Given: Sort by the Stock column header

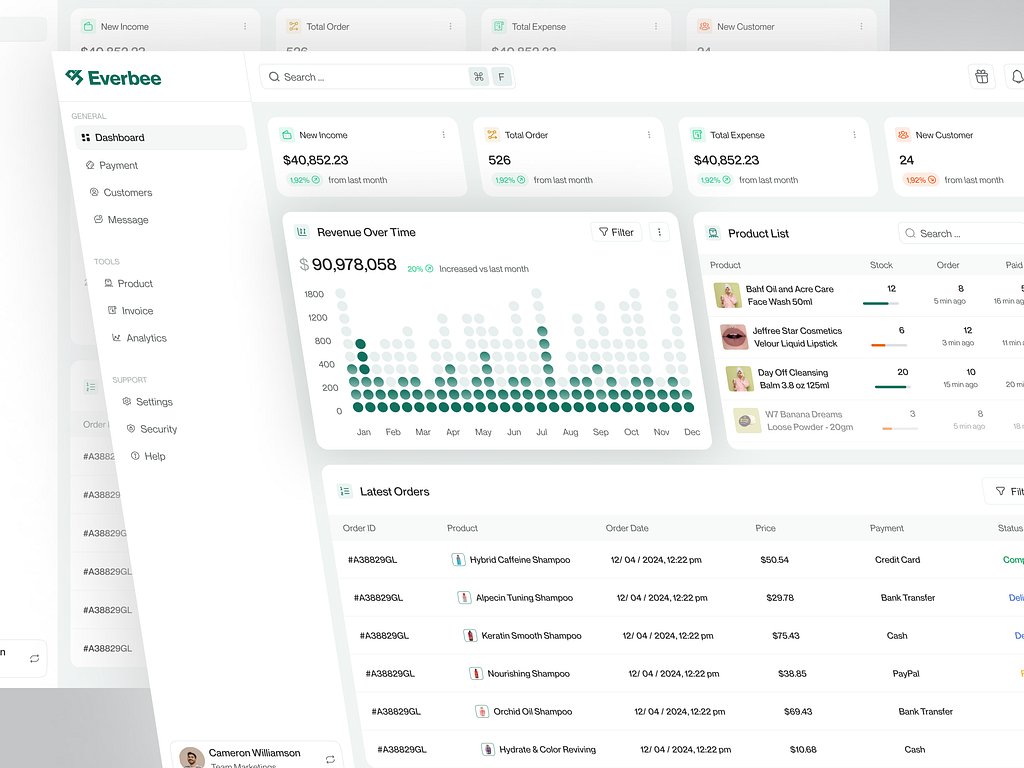Looking at the screenshot, I should pyautogui.click(x=881, y=264).
